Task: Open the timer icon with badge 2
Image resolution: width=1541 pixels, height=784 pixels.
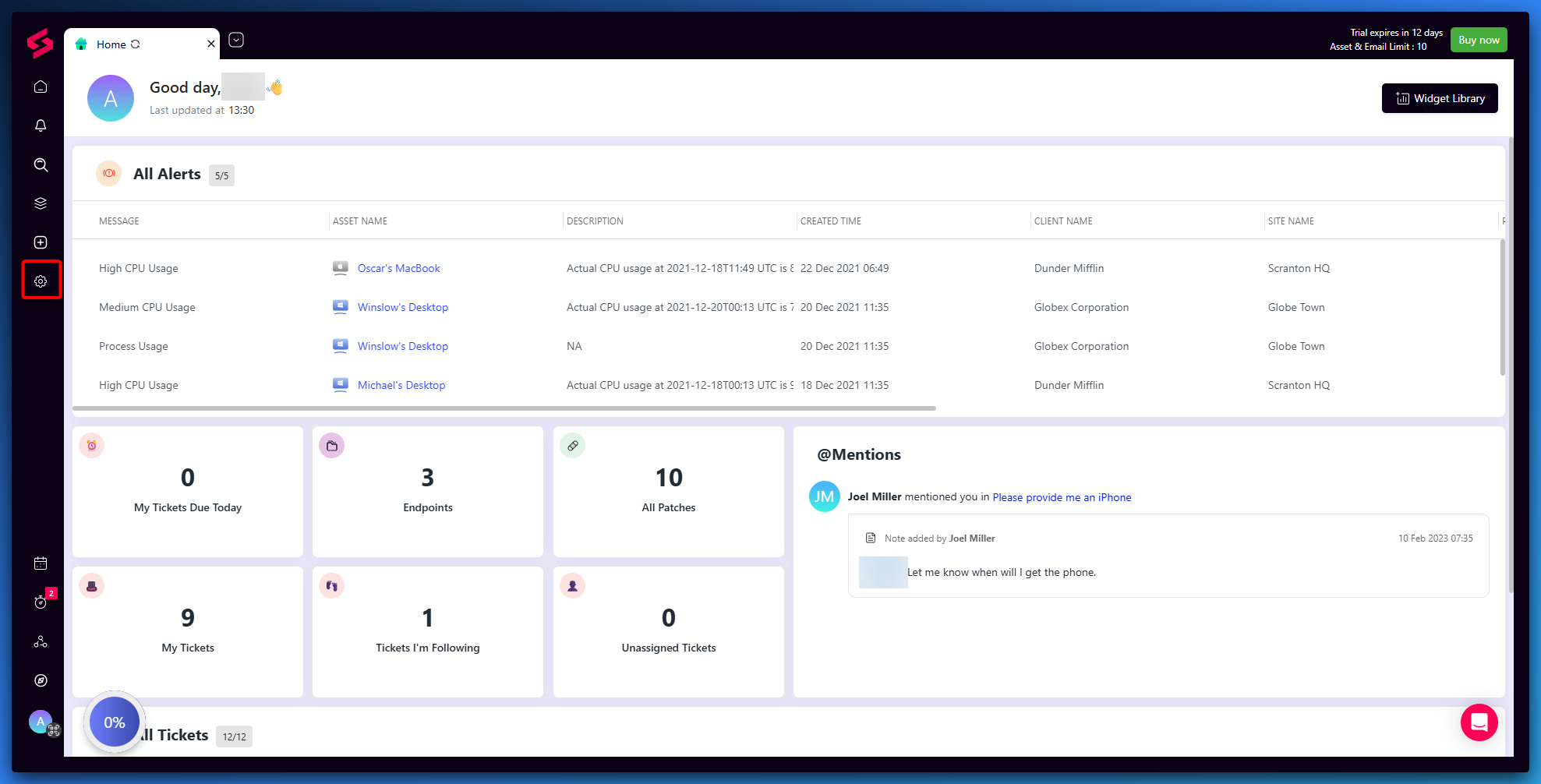Action: point(41,602)
